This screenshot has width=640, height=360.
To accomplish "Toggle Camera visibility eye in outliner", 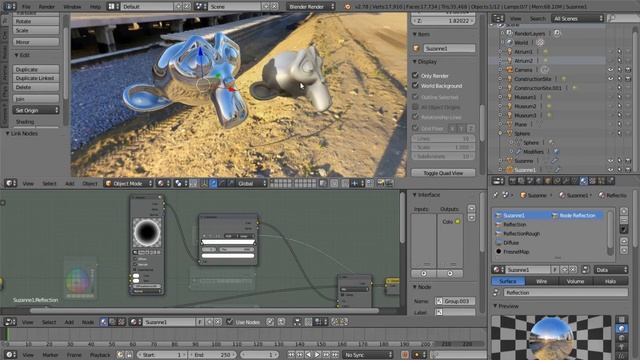I will pyautogui.click(x=611, y=70).
